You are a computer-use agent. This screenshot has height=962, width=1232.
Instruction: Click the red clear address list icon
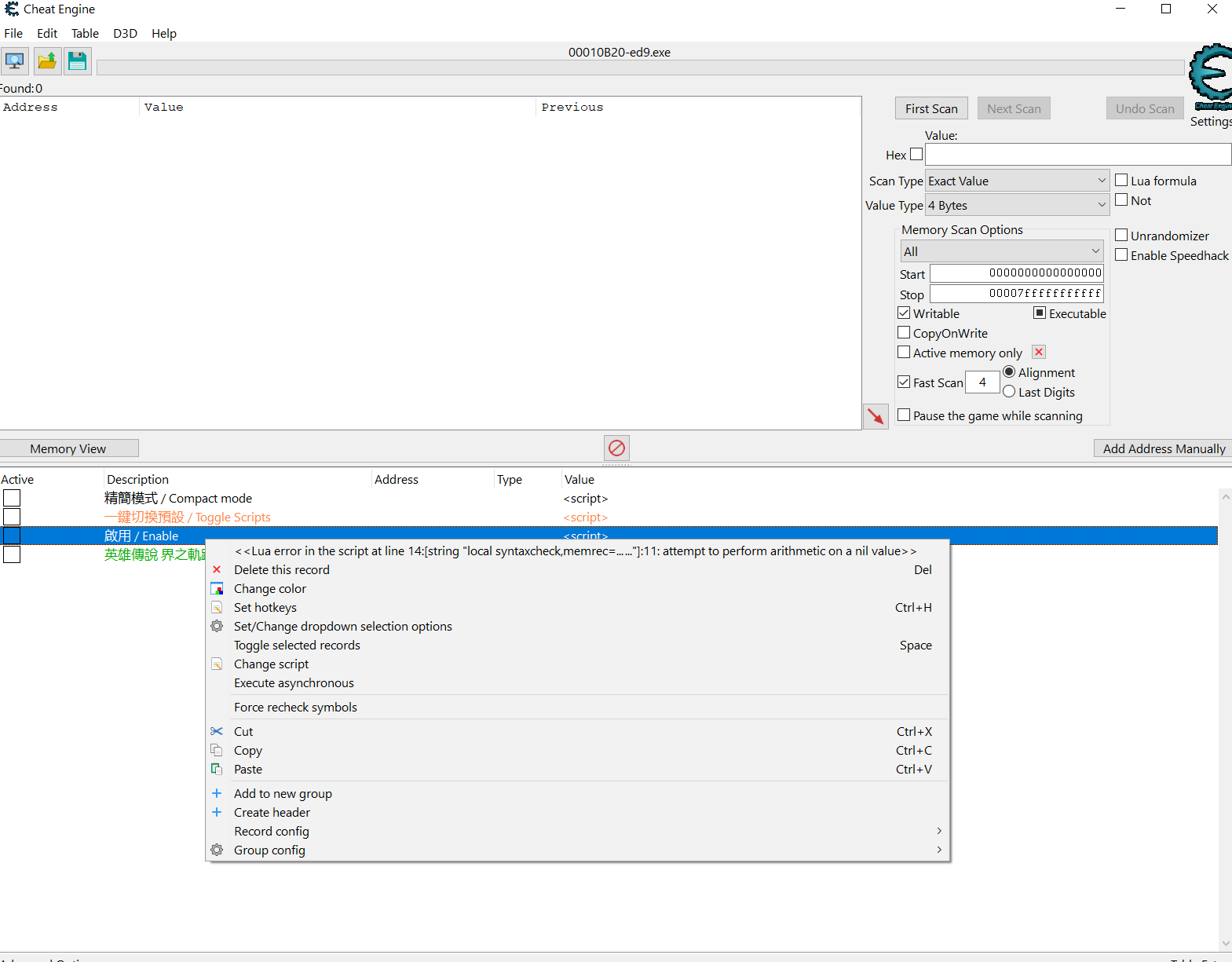[616, 448]
